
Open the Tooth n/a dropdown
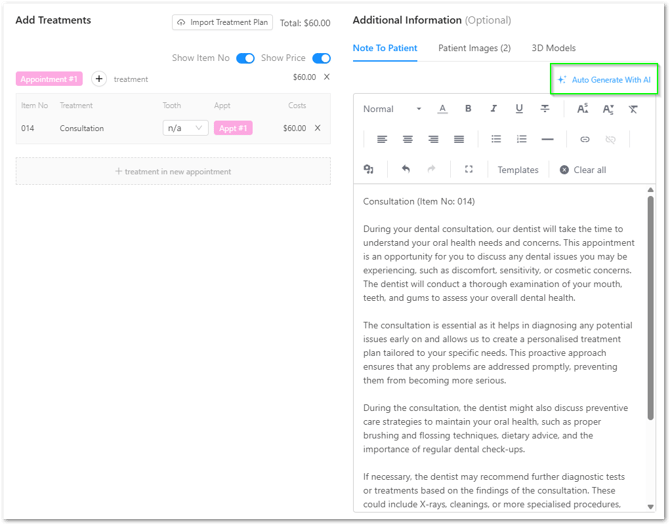185,128
